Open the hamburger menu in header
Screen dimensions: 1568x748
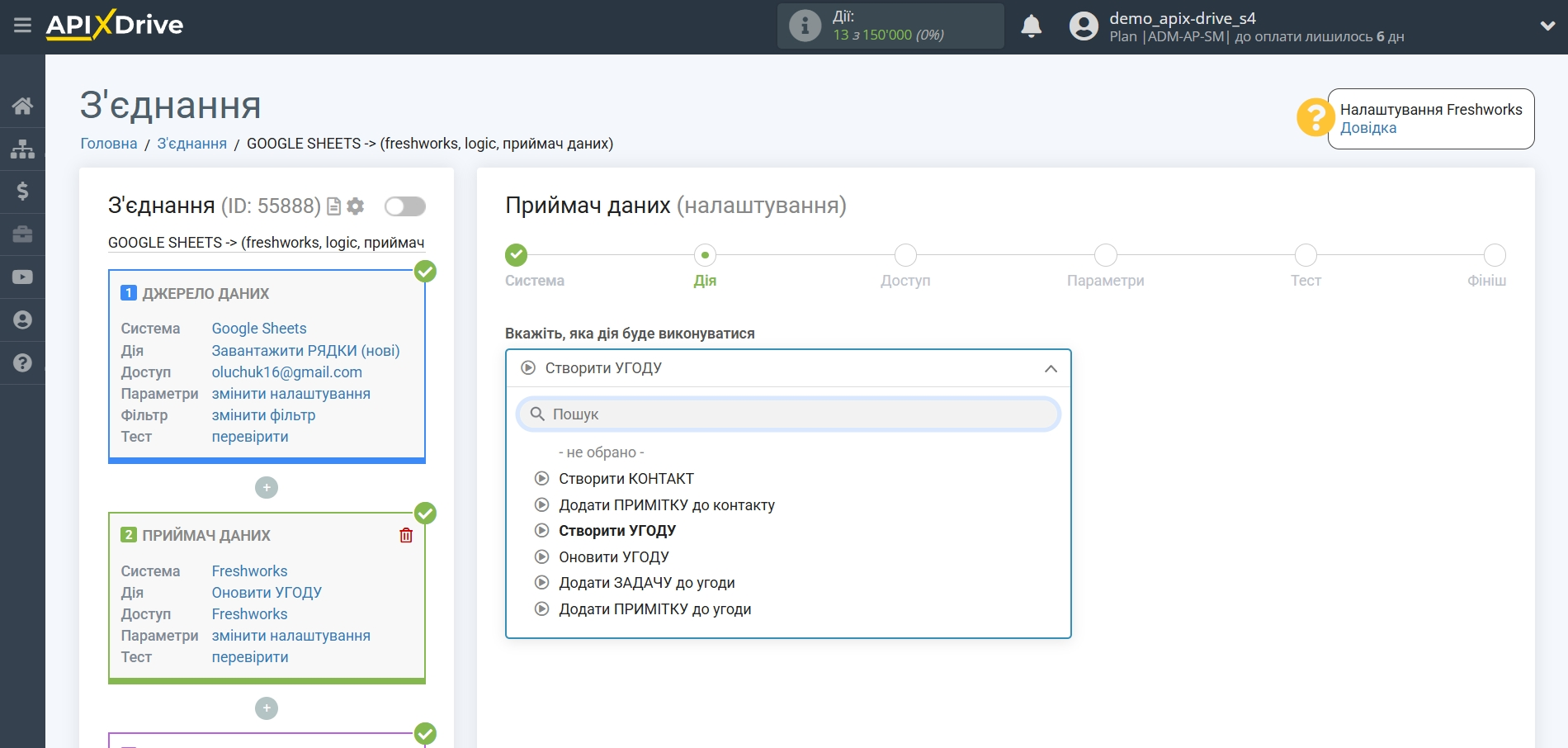tap(22, 26)
